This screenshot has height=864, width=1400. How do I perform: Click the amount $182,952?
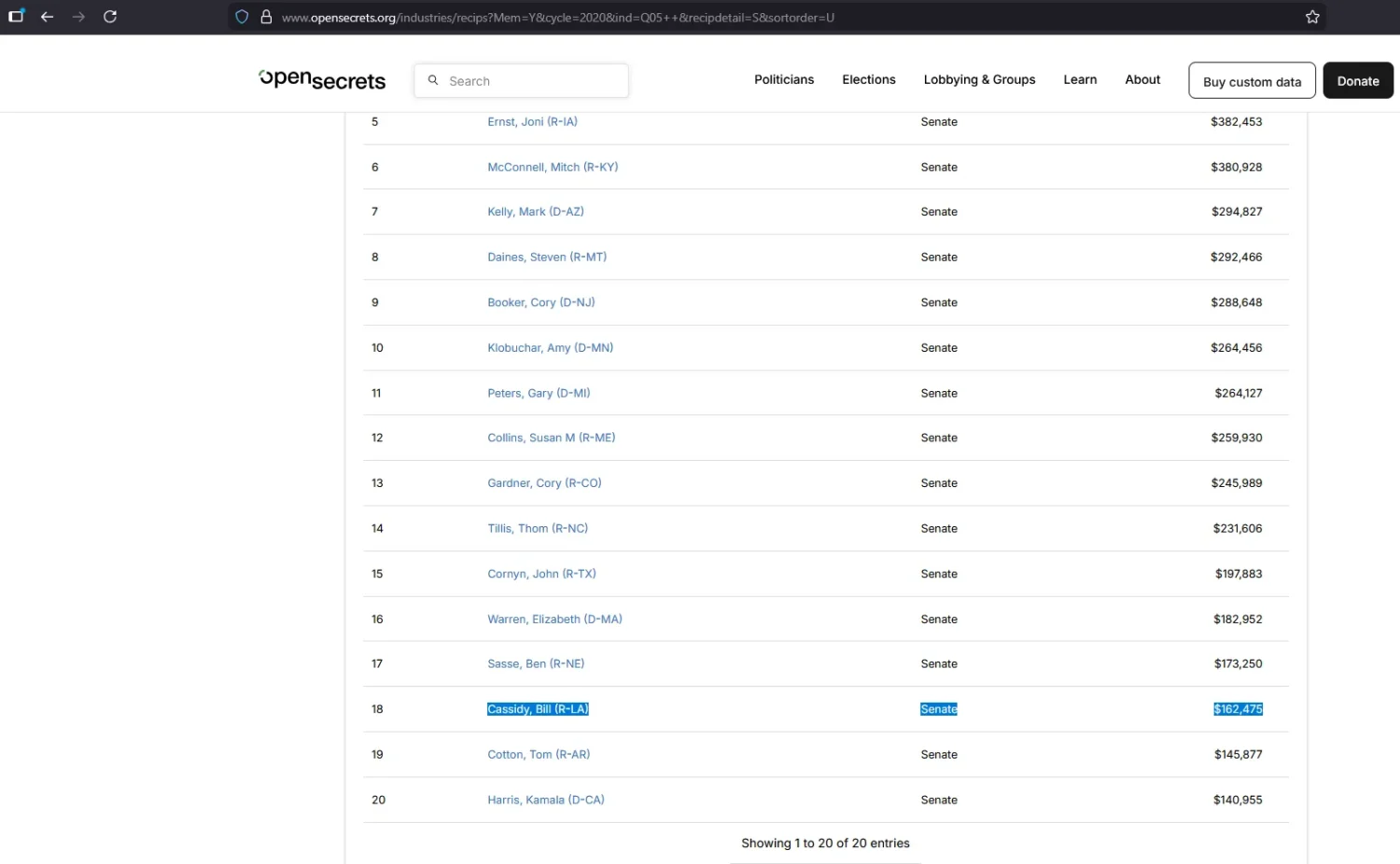pyautogui.click(x=1238, y=620)
